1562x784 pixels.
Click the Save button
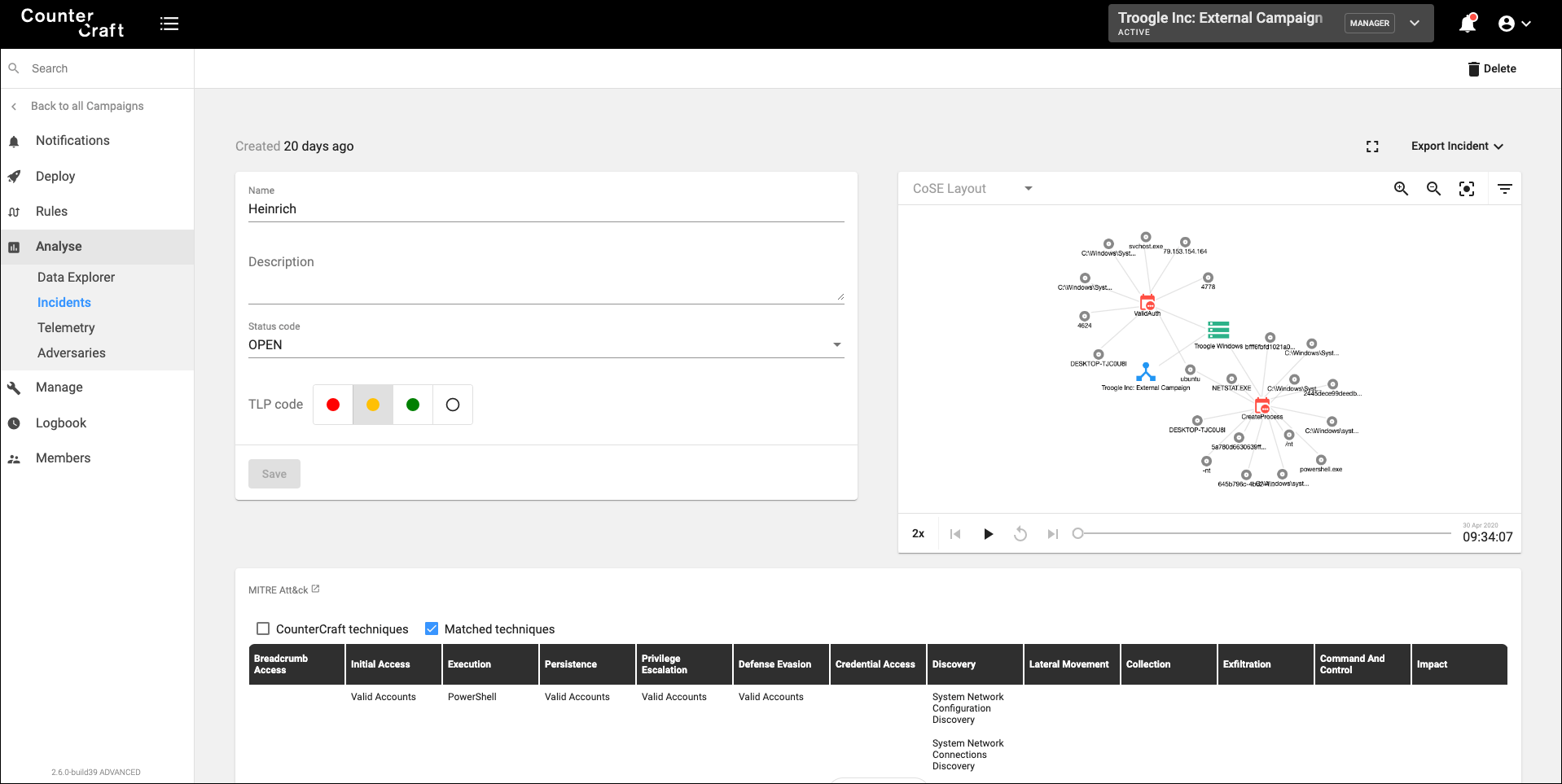pos(274,474)
